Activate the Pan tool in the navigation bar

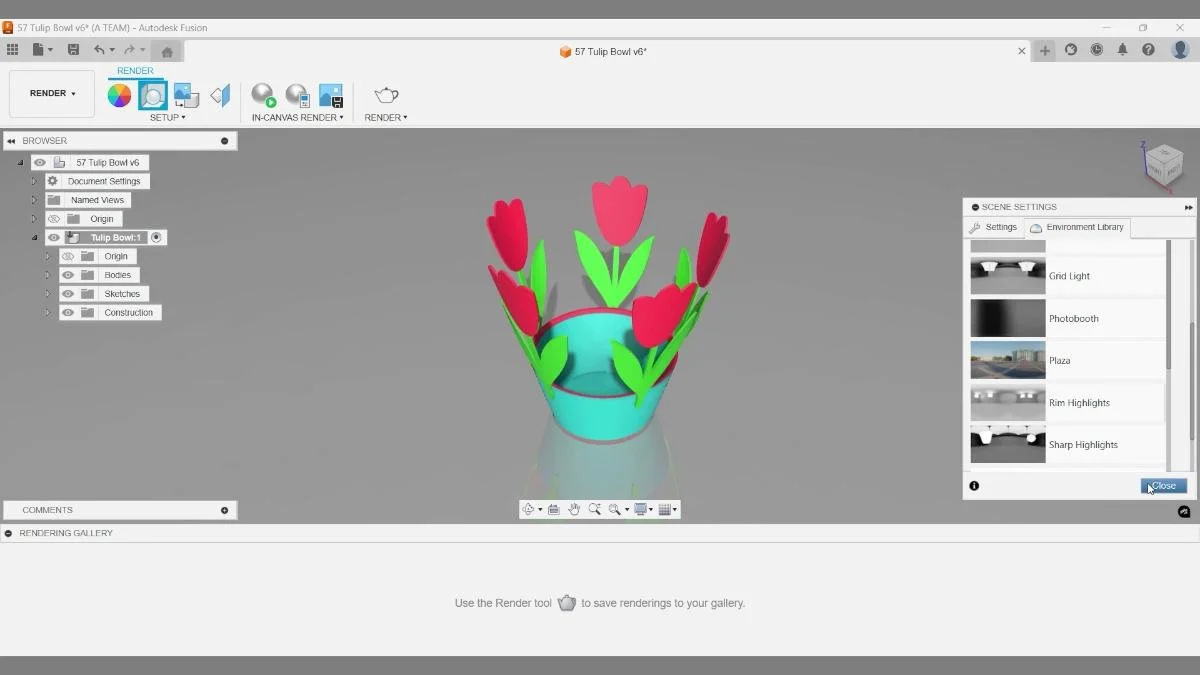tap(574, 509)
